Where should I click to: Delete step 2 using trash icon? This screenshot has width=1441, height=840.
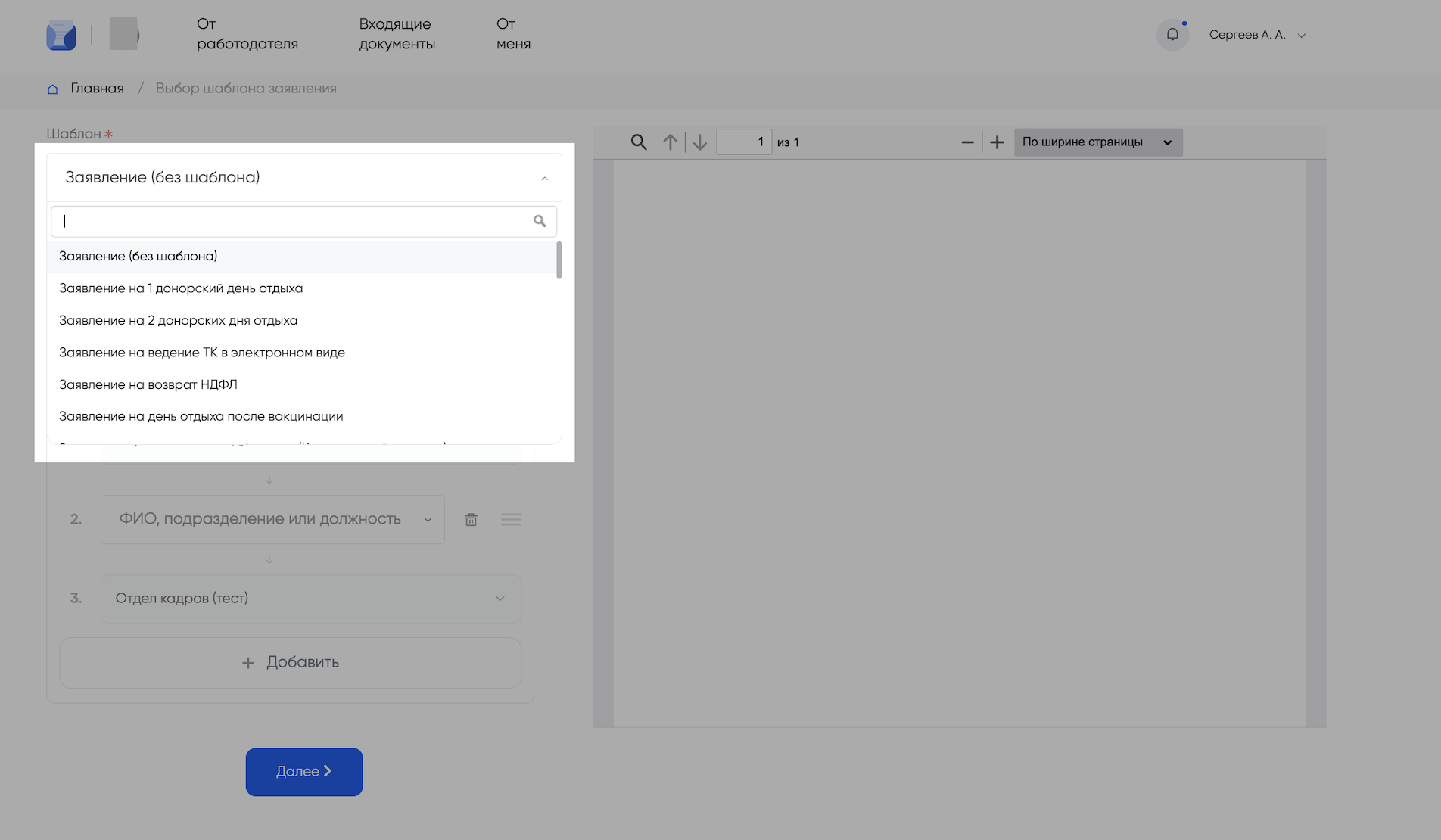pos(471,520)
